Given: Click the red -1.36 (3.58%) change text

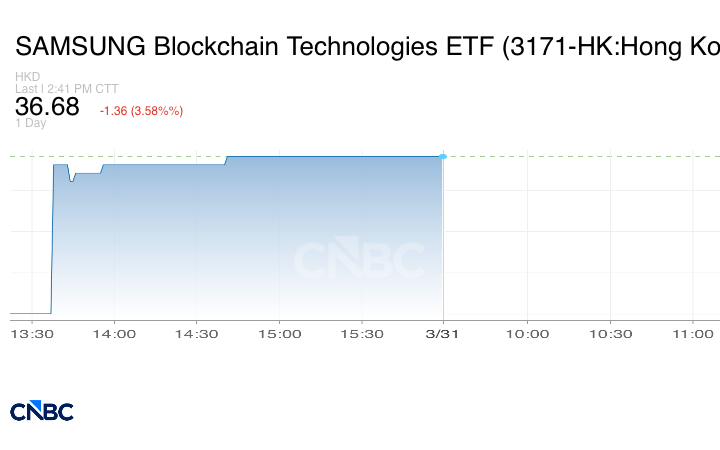Looking at the screenshot, I should [x=141, y=110].
